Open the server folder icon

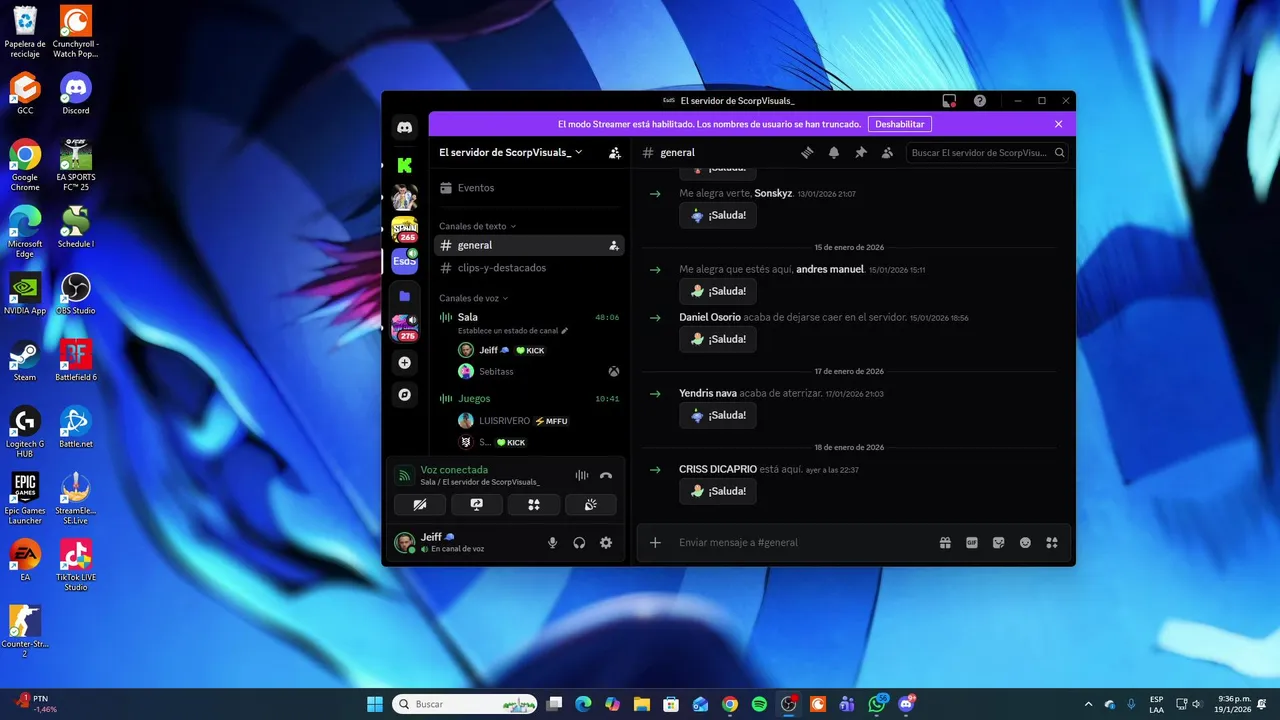point(404,296)
